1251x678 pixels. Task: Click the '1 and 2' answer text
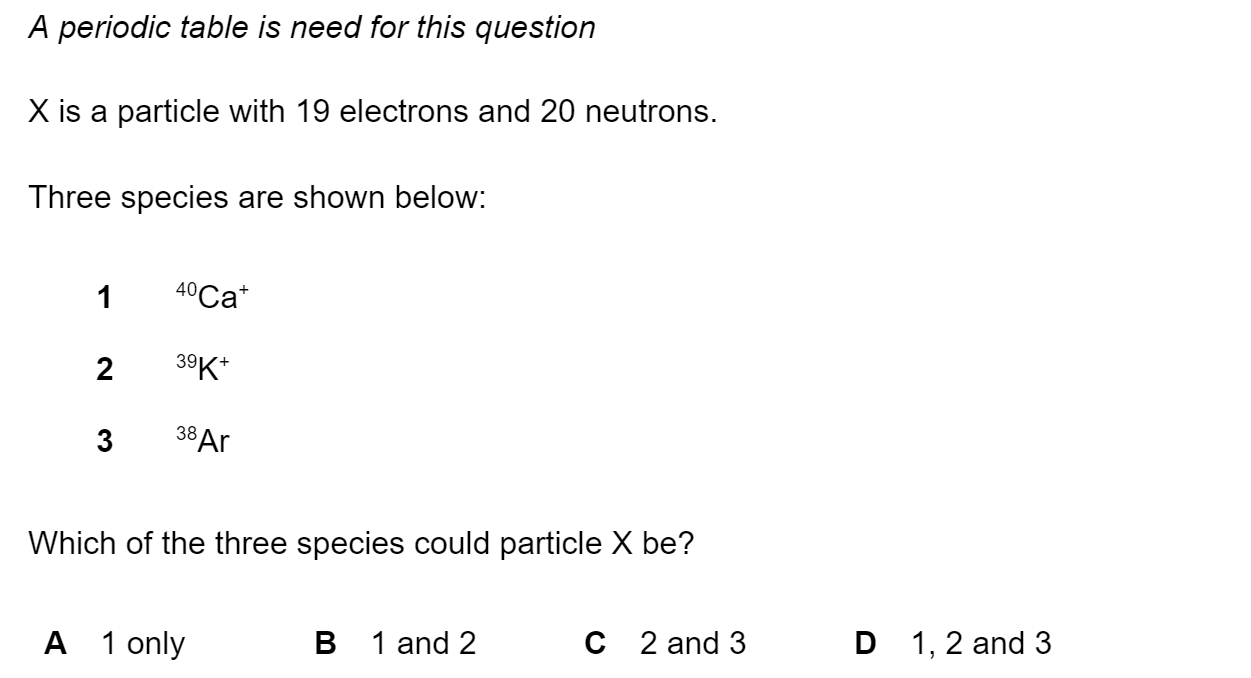tap(424, 643)
